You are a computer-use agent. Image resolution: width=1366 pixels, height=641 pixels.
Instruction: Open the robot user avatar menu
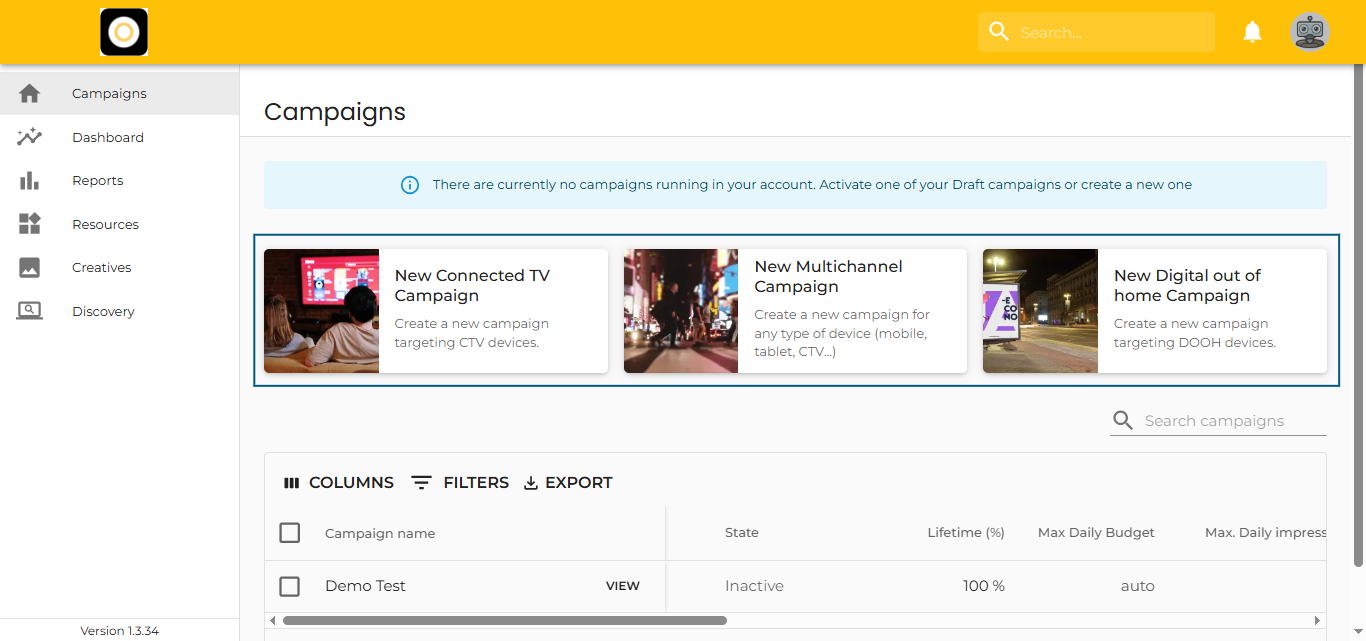coord(1309,32)
